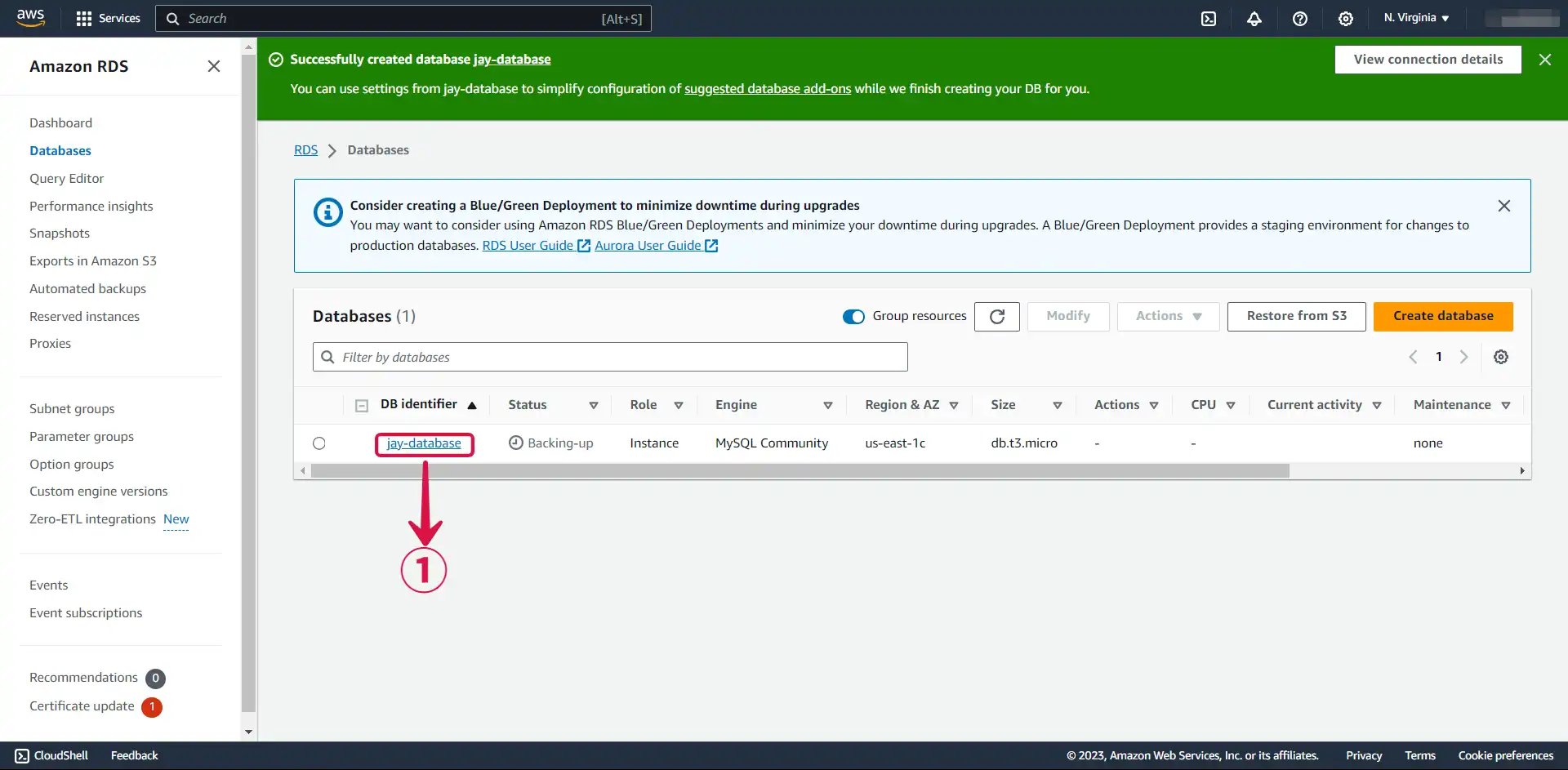Screen dimensions: 1568x770
Task: Open Query Editor in the sidebar
Action: (66, 179)
